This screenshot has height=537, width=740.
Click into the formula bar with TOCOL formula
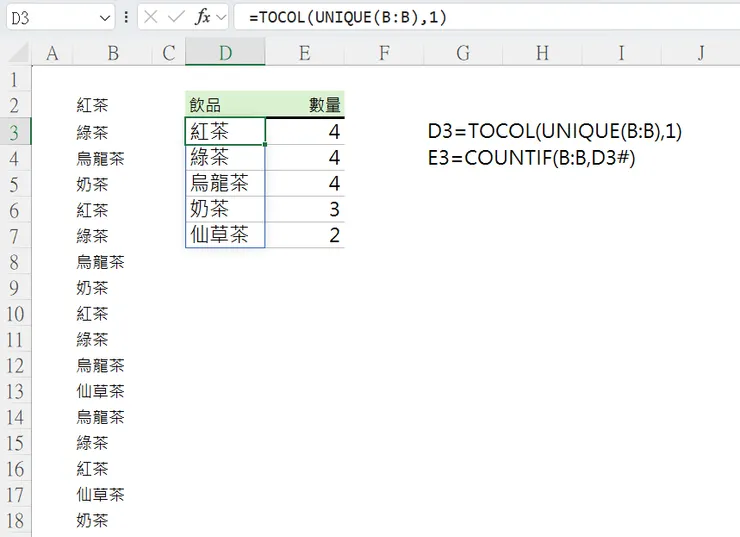[x=486, y=17]
